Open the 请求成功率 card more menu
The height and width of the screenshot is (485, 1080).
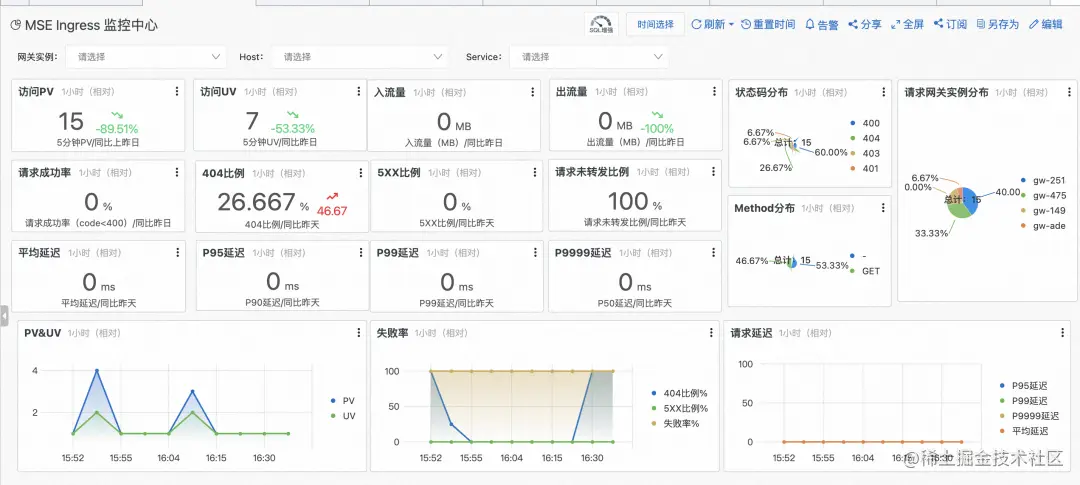click(176, 172)
